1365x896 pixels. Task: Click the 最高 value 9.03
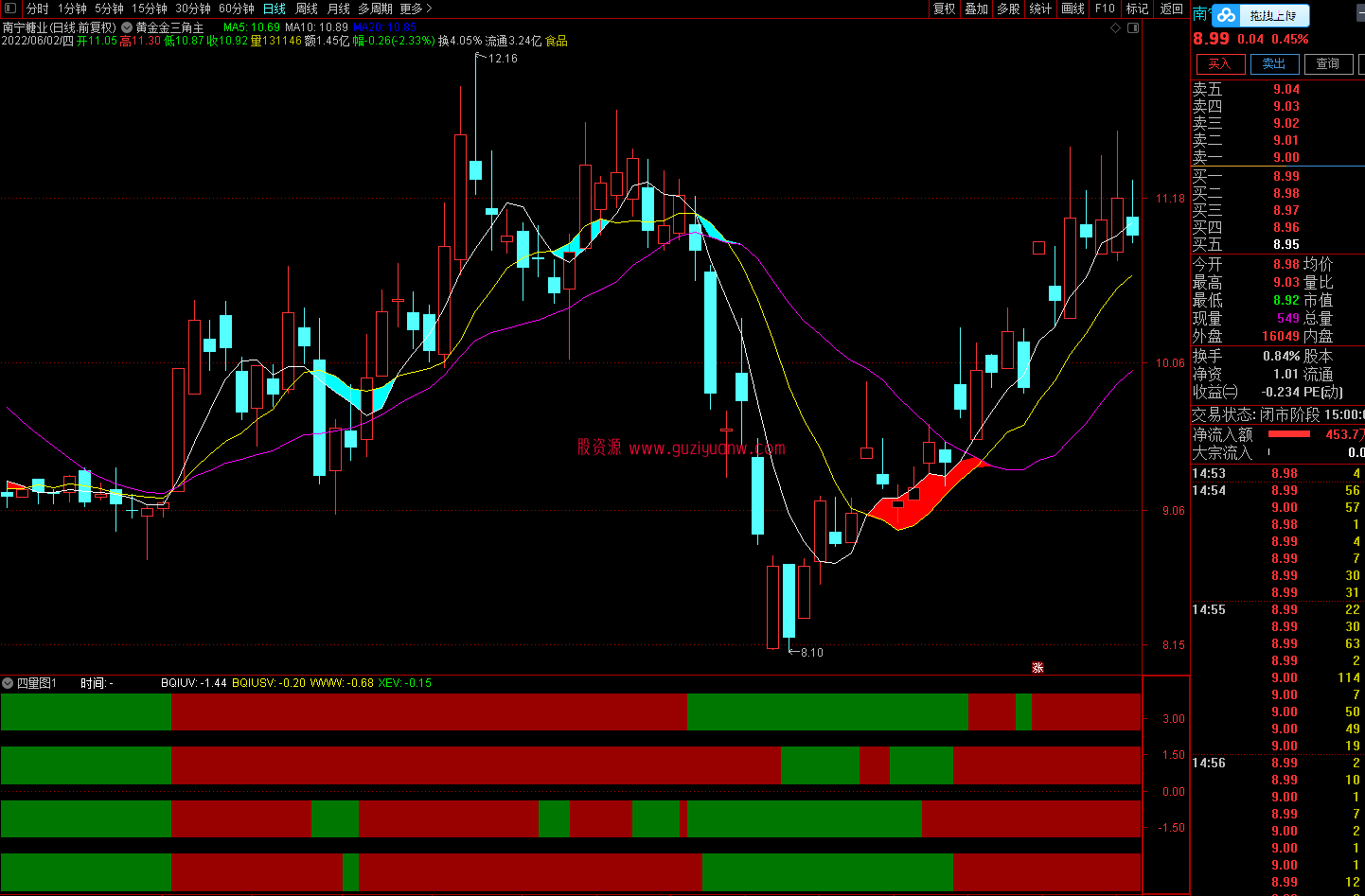point(1286,283)
